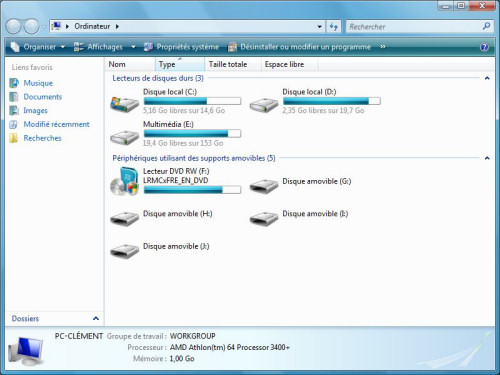Sort by Espace libre column header
The height and width of the screenshot is (375, 500).
289,64
